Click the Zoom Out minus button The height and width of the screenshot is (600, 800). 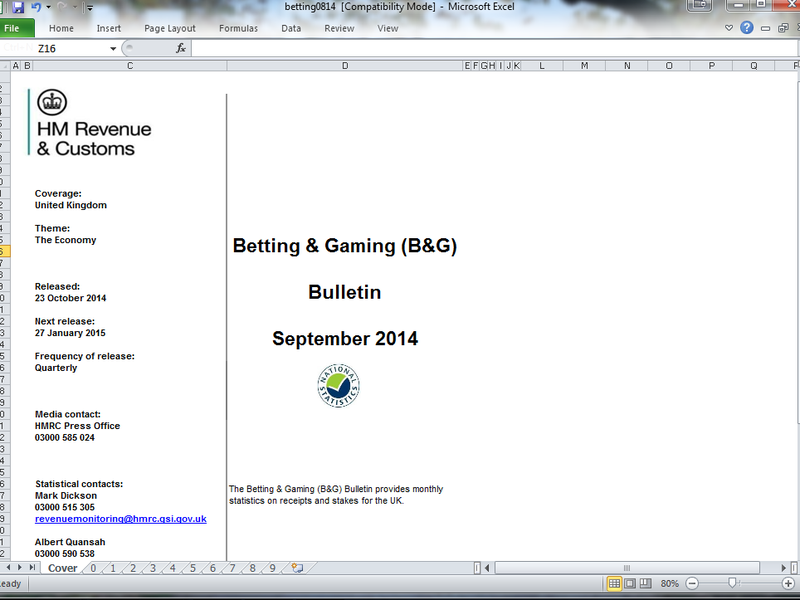(692, 583)
